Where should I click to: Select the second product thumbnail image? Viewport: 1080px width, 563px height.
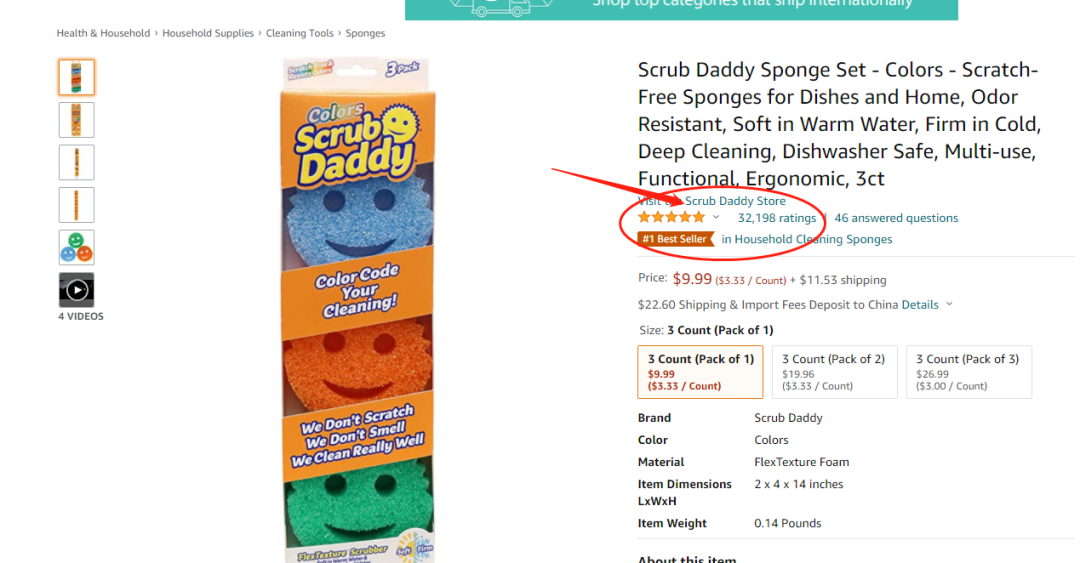tap(76, 120)
